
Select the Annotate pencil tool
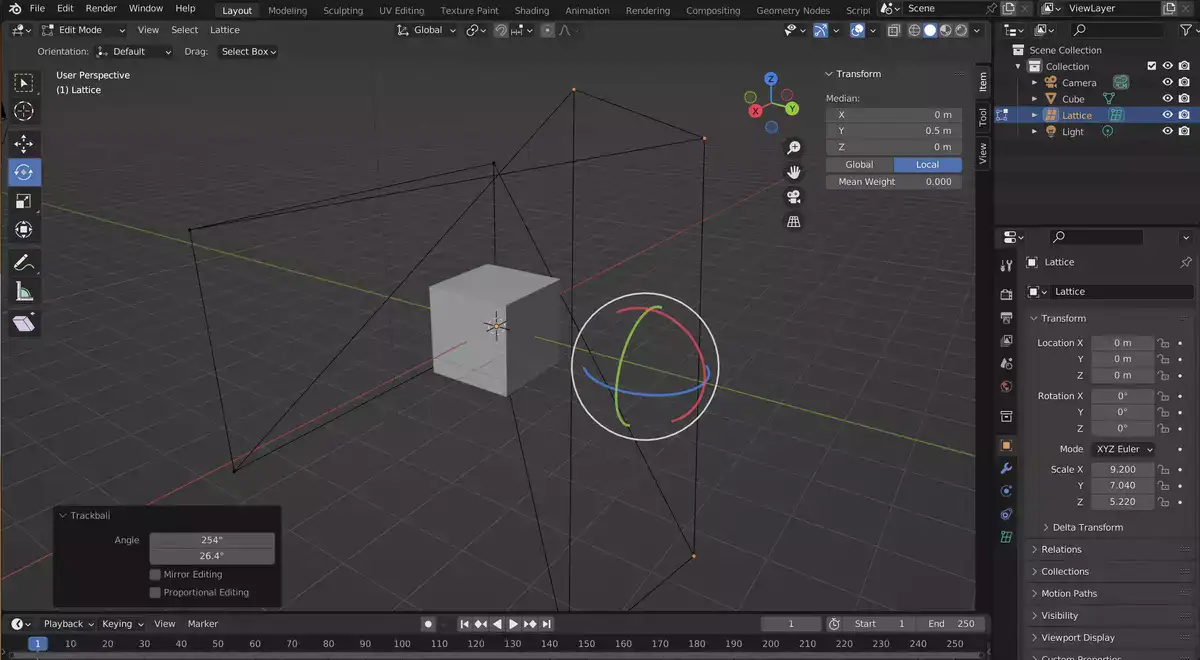[23, 263]
